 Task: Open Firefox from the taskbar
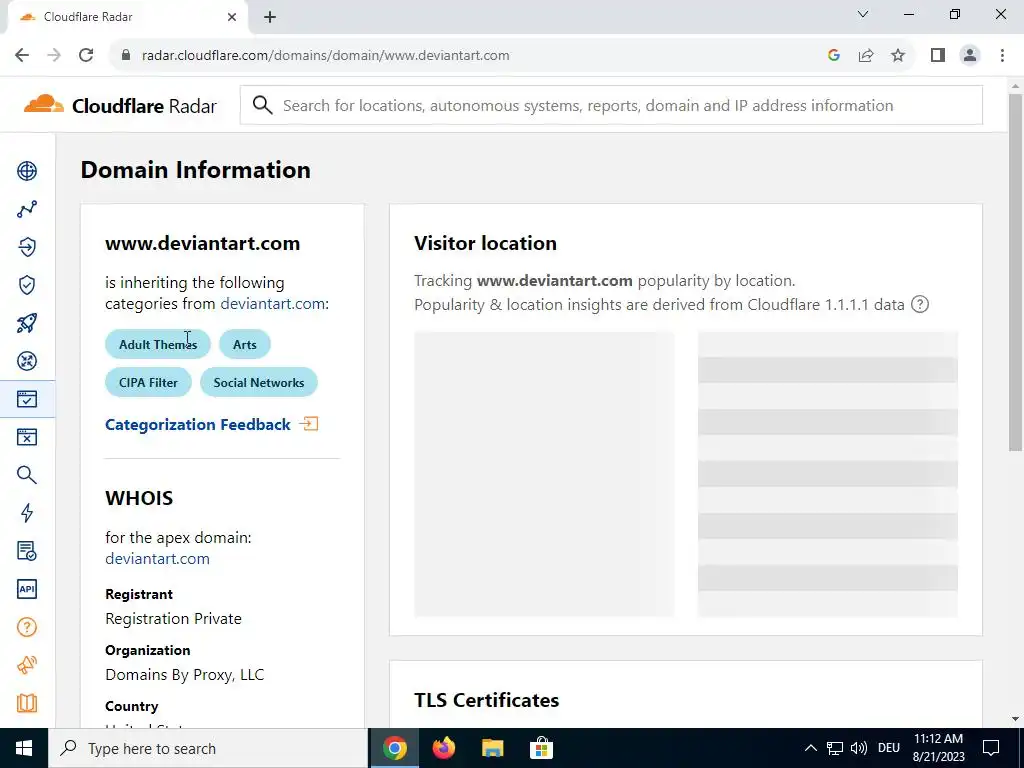[444, 748]
